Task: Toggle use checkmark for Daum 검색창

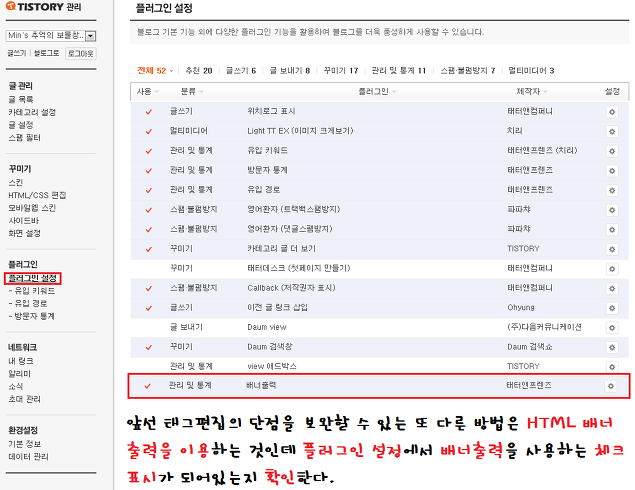Action: tap(149, 347)
